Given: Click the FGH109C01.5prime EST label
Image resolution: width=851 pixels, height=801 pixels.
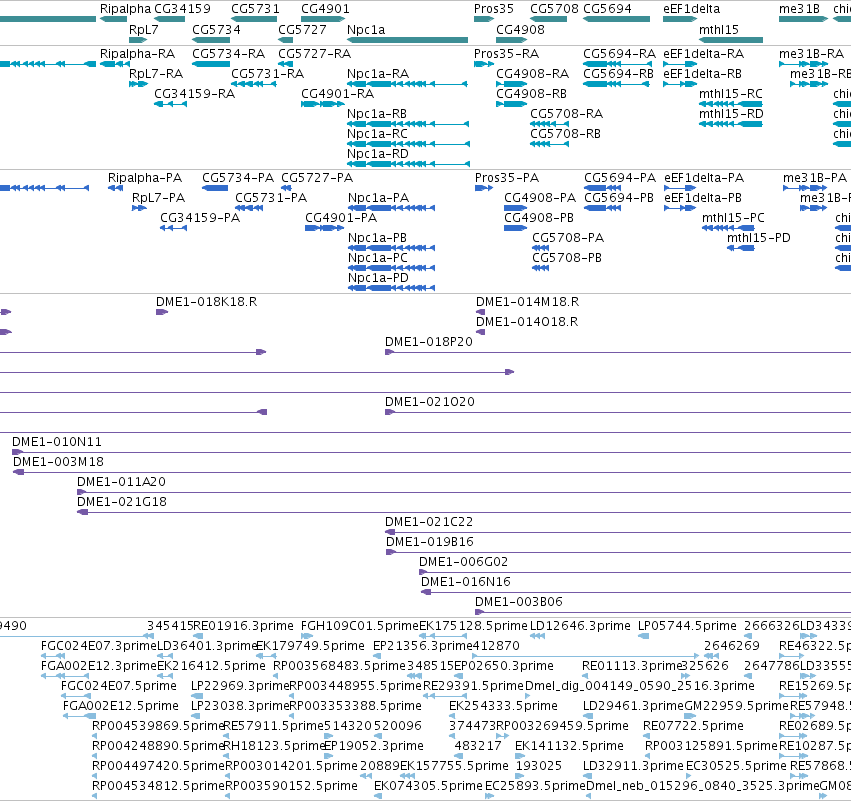Looking at the screenshot, I should pos(360,626).
